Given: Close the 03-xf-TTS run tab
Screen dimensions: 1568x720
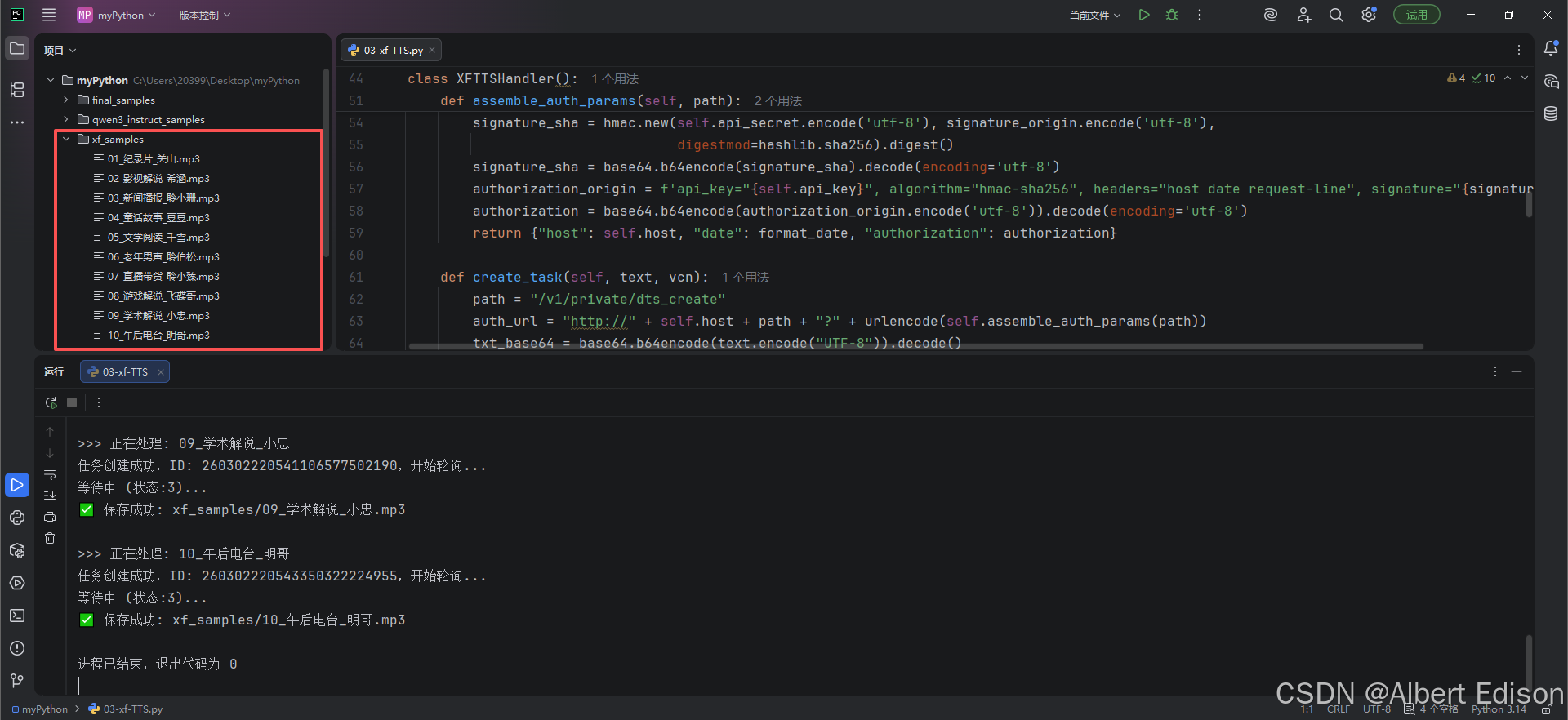Looking at the screenshot, I should (161, 371).
